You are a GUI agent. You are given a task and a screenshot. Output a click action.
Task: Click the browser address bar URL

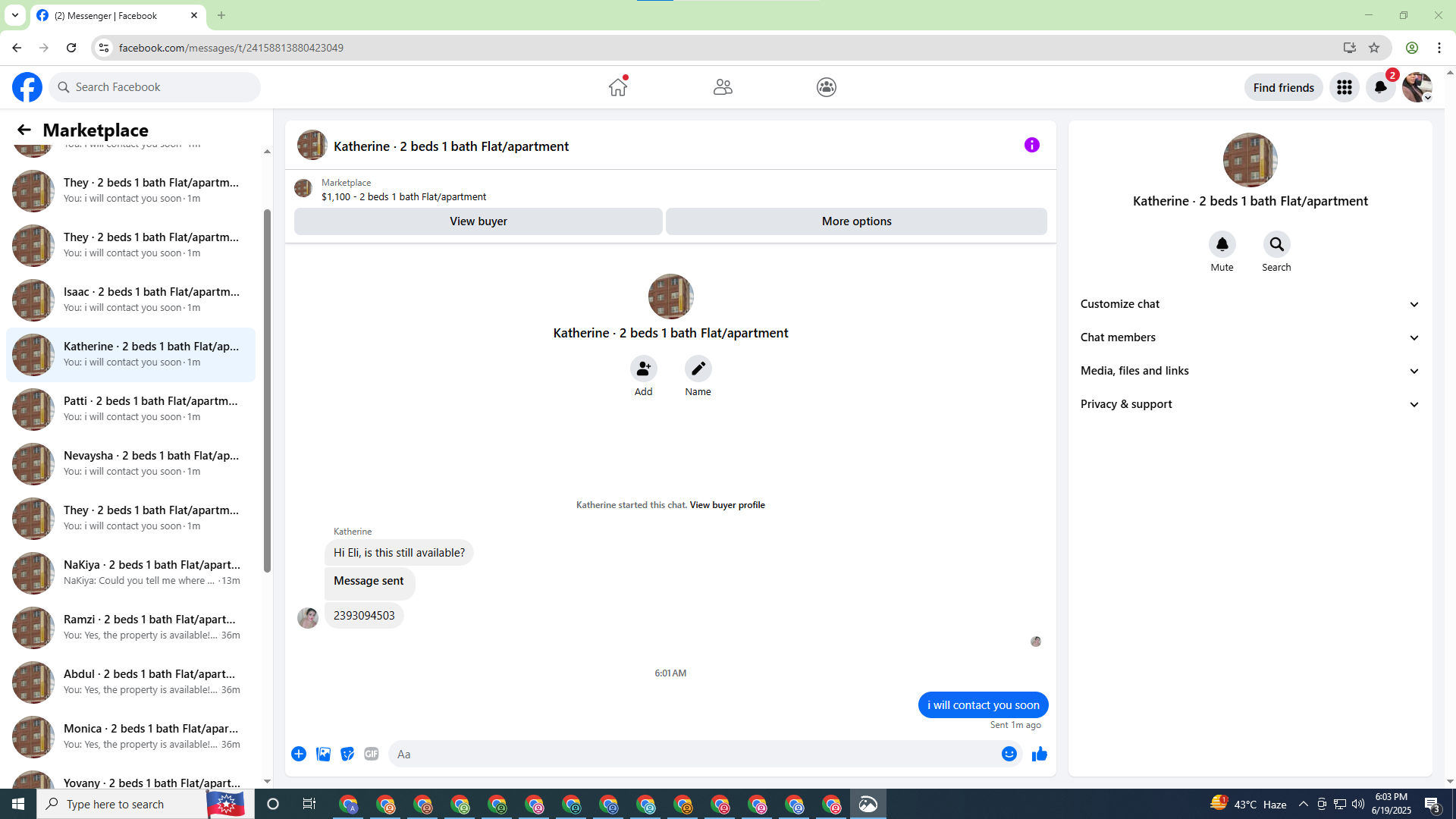231,48
